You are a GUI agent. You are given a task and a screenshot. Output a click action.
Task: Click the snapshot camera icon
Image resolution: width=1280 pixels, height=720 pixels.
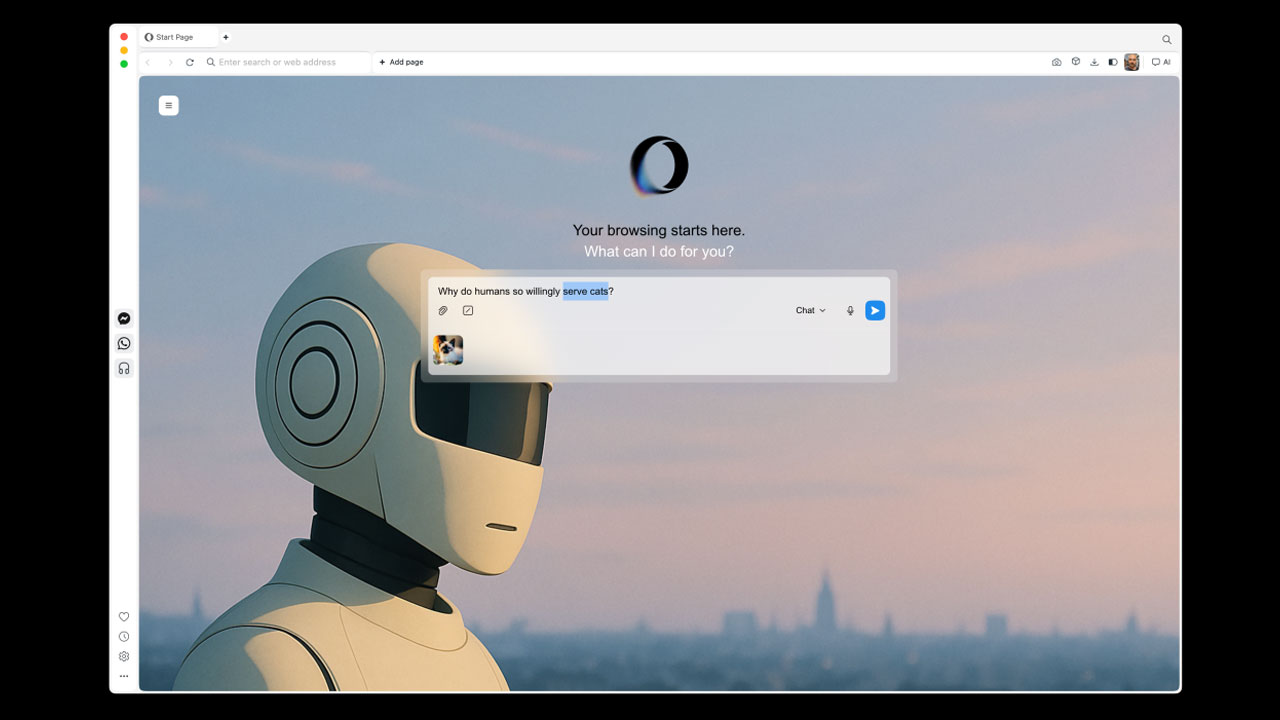click(1056, 62)
